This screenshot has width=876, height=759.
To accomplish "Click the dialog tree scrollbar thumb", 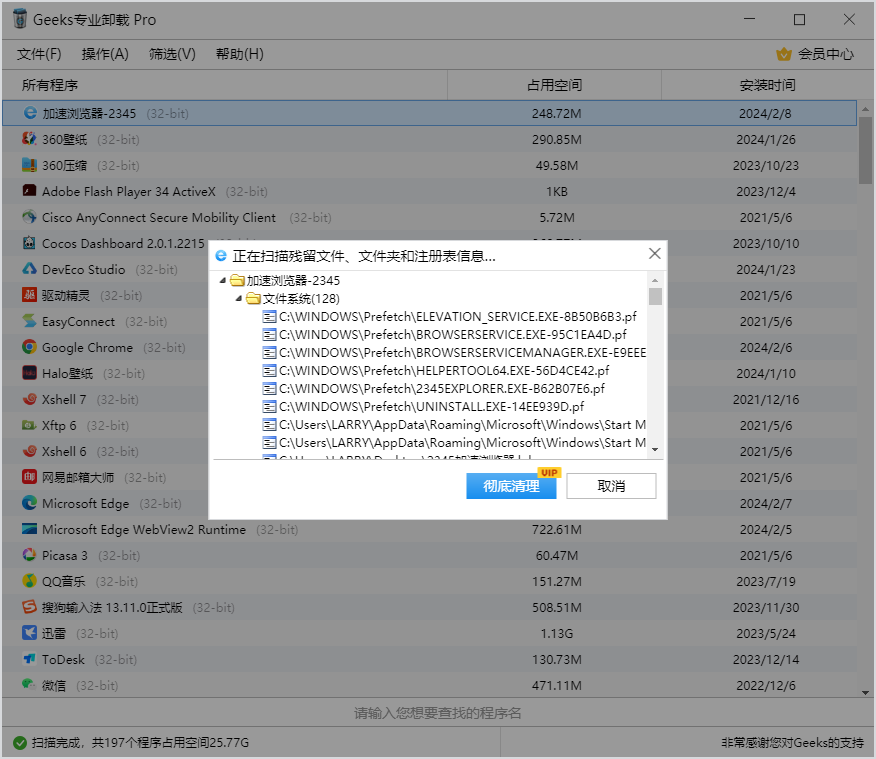I will pos(655,296).
